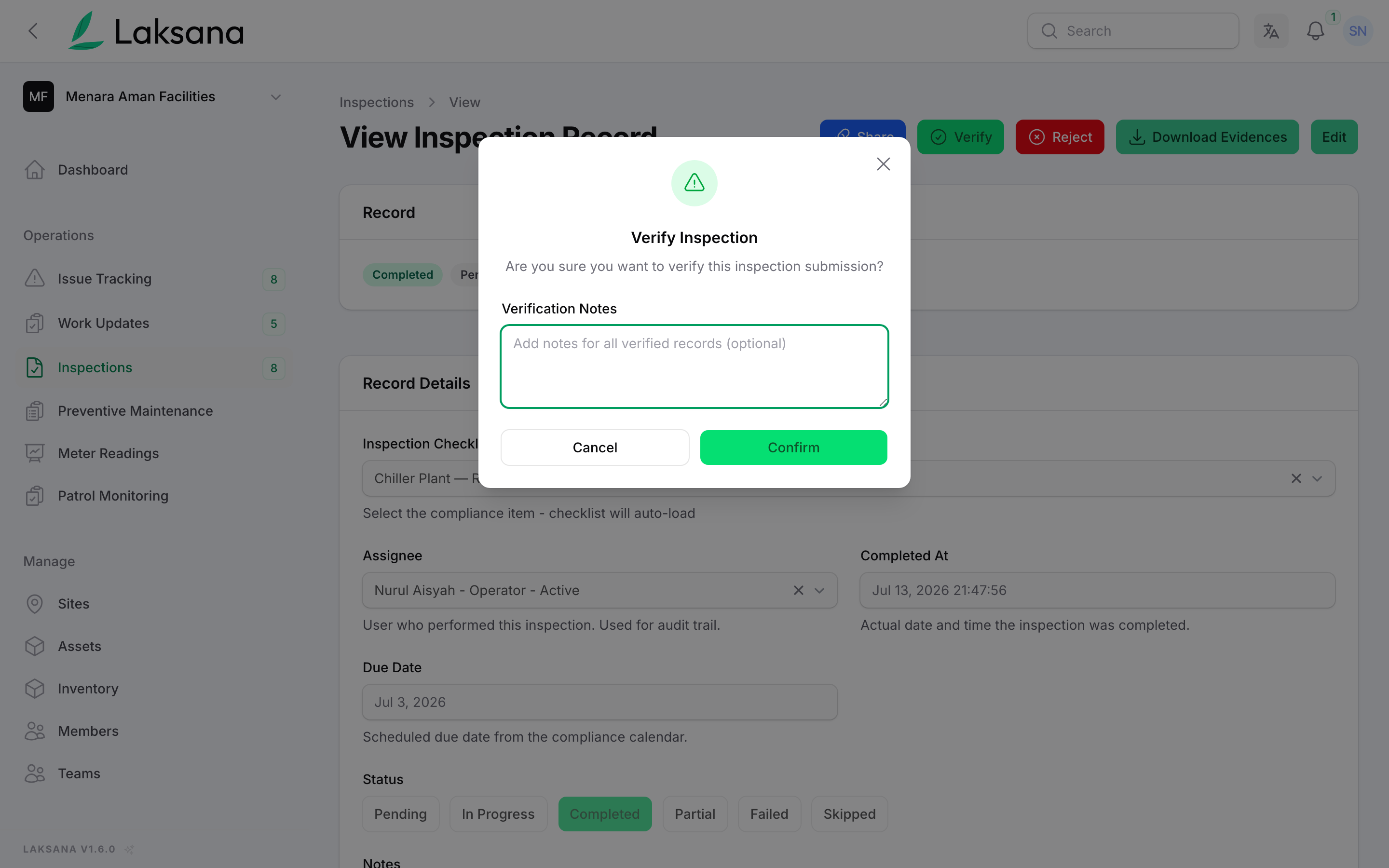
Task: Open the language translate icon
Action: coord(1271,31)
